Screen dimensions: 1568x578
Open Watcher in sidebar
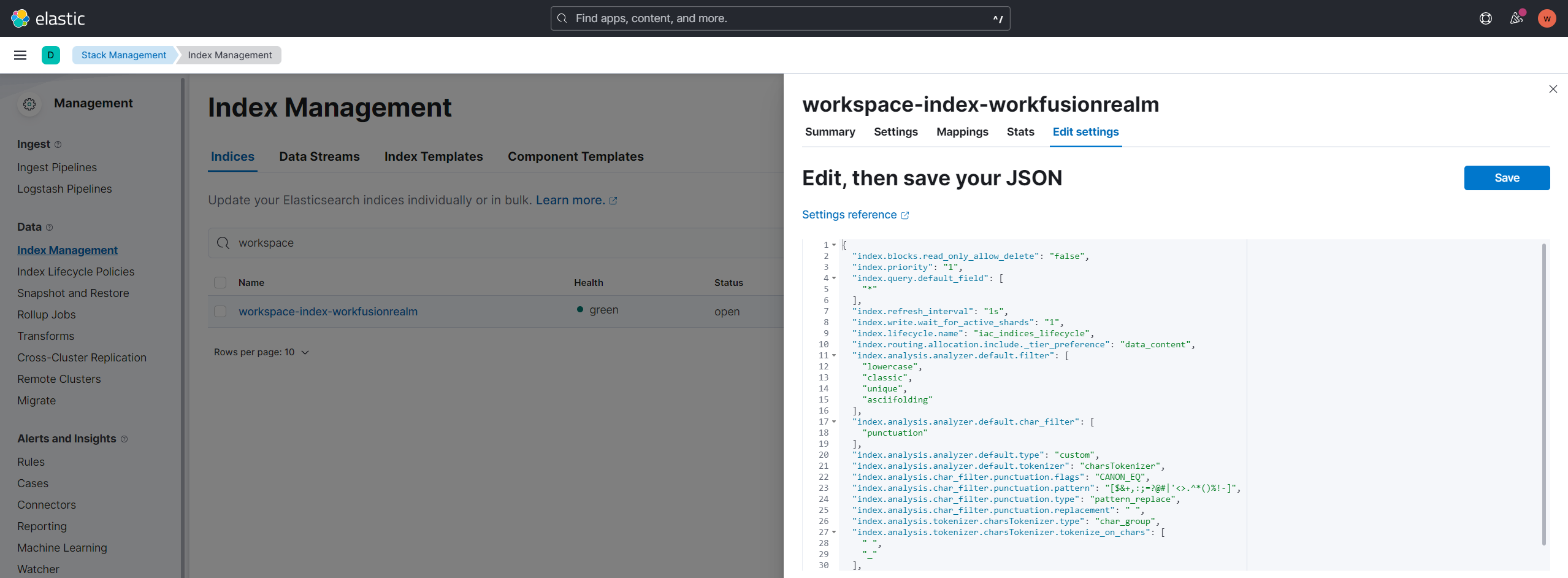38,569
